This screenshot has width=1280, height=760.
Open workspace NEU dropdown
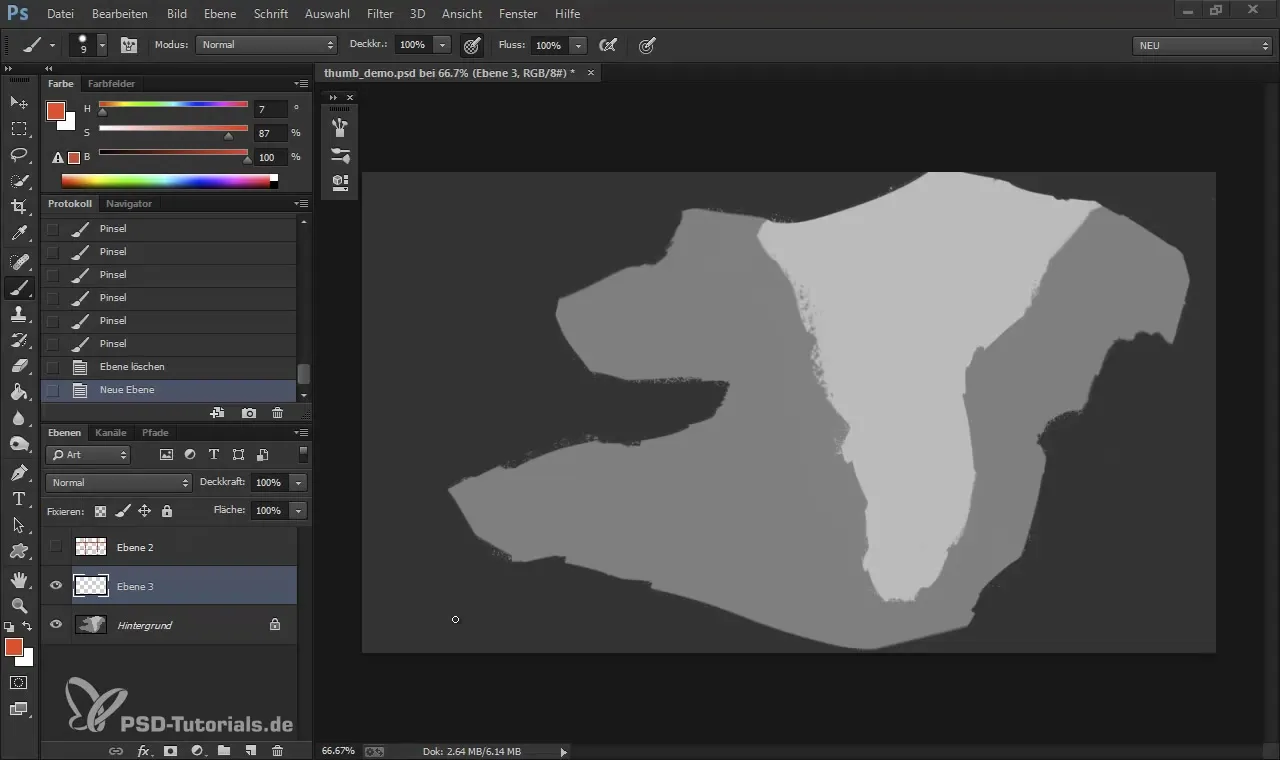point(1202,45)
